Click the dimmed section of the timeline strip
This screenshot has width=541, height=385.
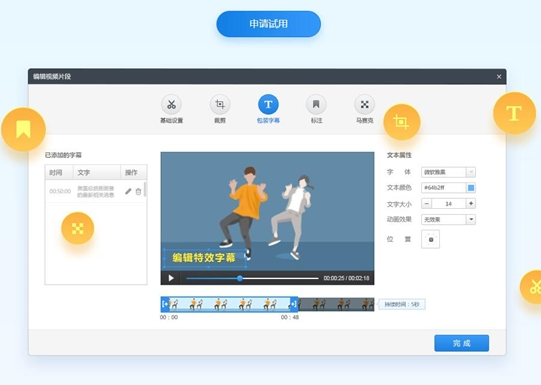(336, 304)
